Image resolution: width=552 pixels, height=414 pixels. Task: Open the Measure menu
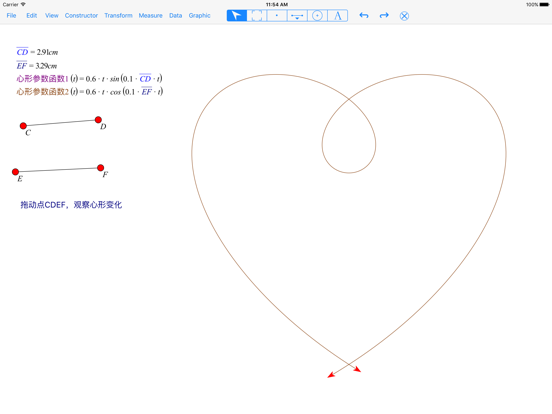tap(150, 15)
